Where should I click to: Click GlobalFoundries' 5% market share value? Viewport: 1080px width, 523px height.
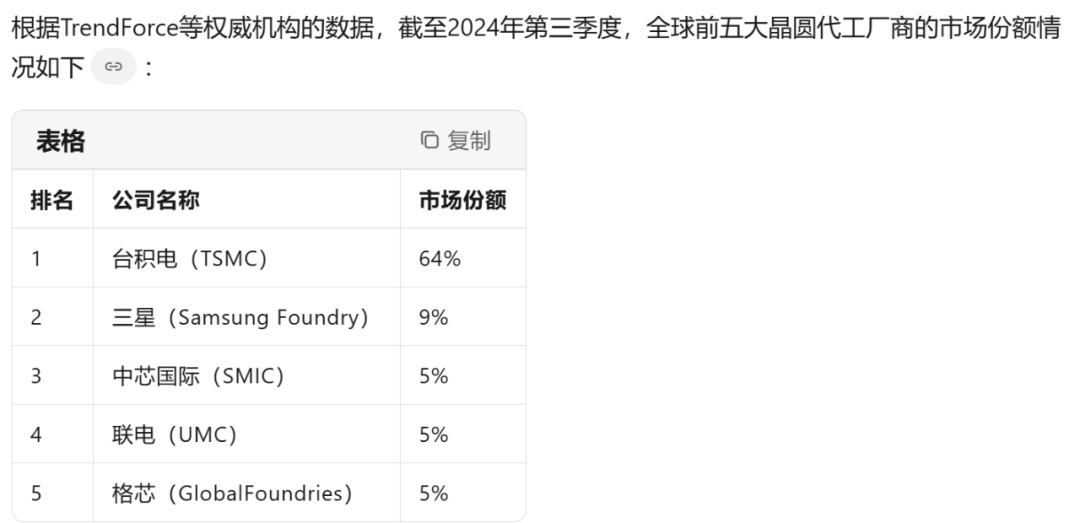(x=433, y=494)
